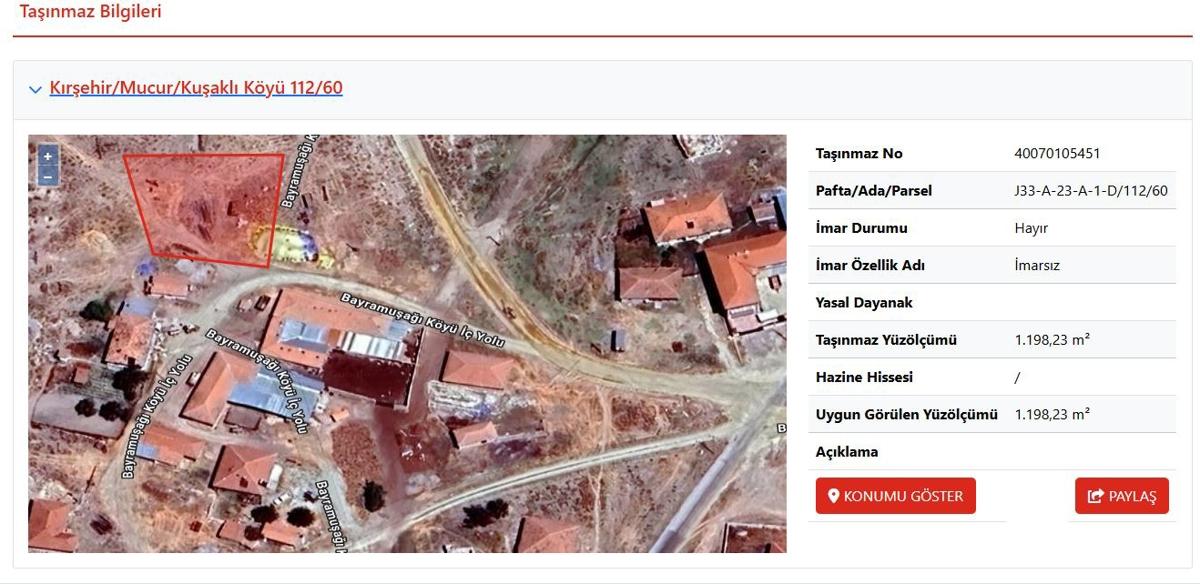The width and height of the screenshot is (1200, 584).
Task: Click the location pin icon in Konumu Göster
Action: 833,496
